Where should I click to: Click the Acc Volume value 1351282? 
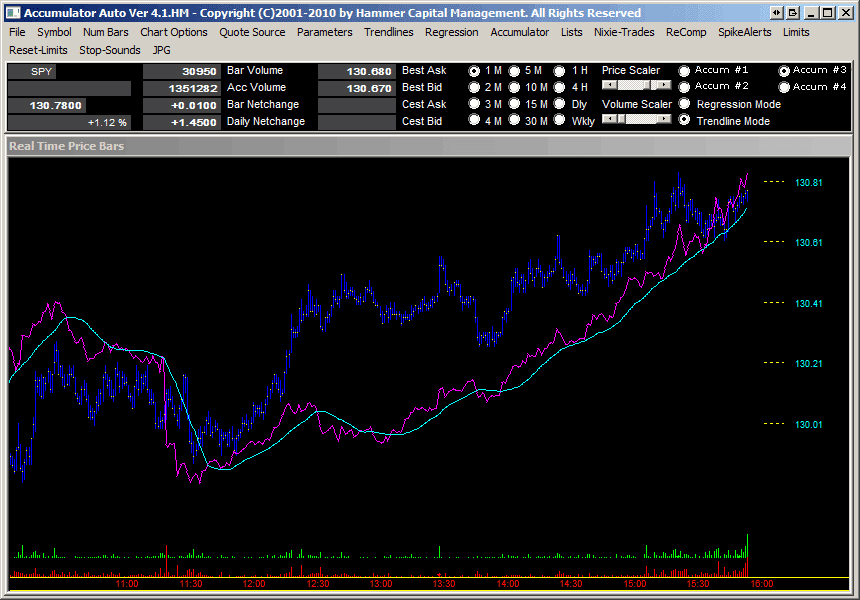coord(182,88)
